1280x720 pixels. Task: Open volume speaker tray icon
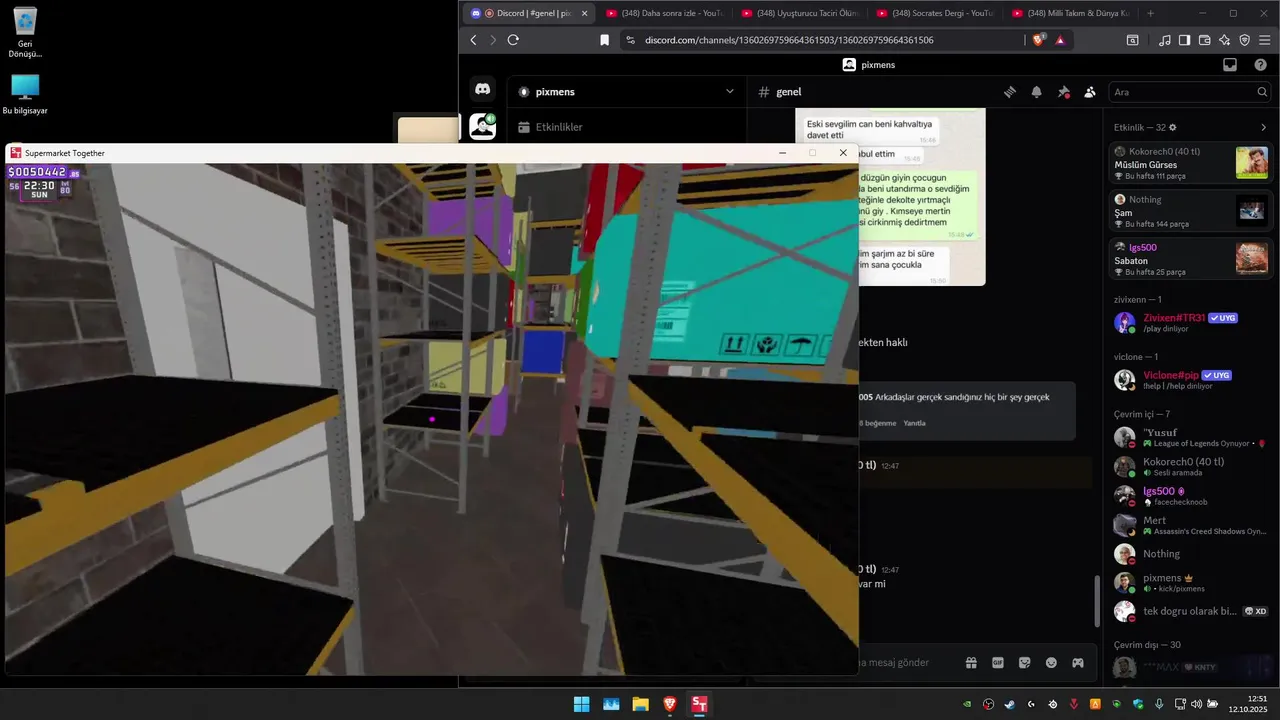coord(1196,704)
